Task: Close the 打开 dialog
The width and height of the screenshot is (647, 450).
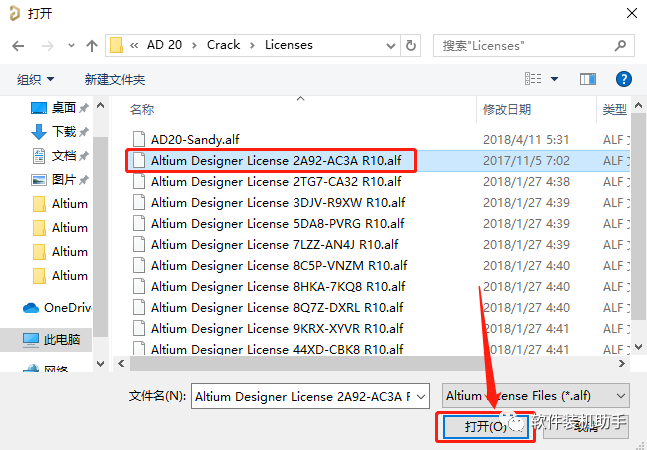Action: (x=632, y=13)
